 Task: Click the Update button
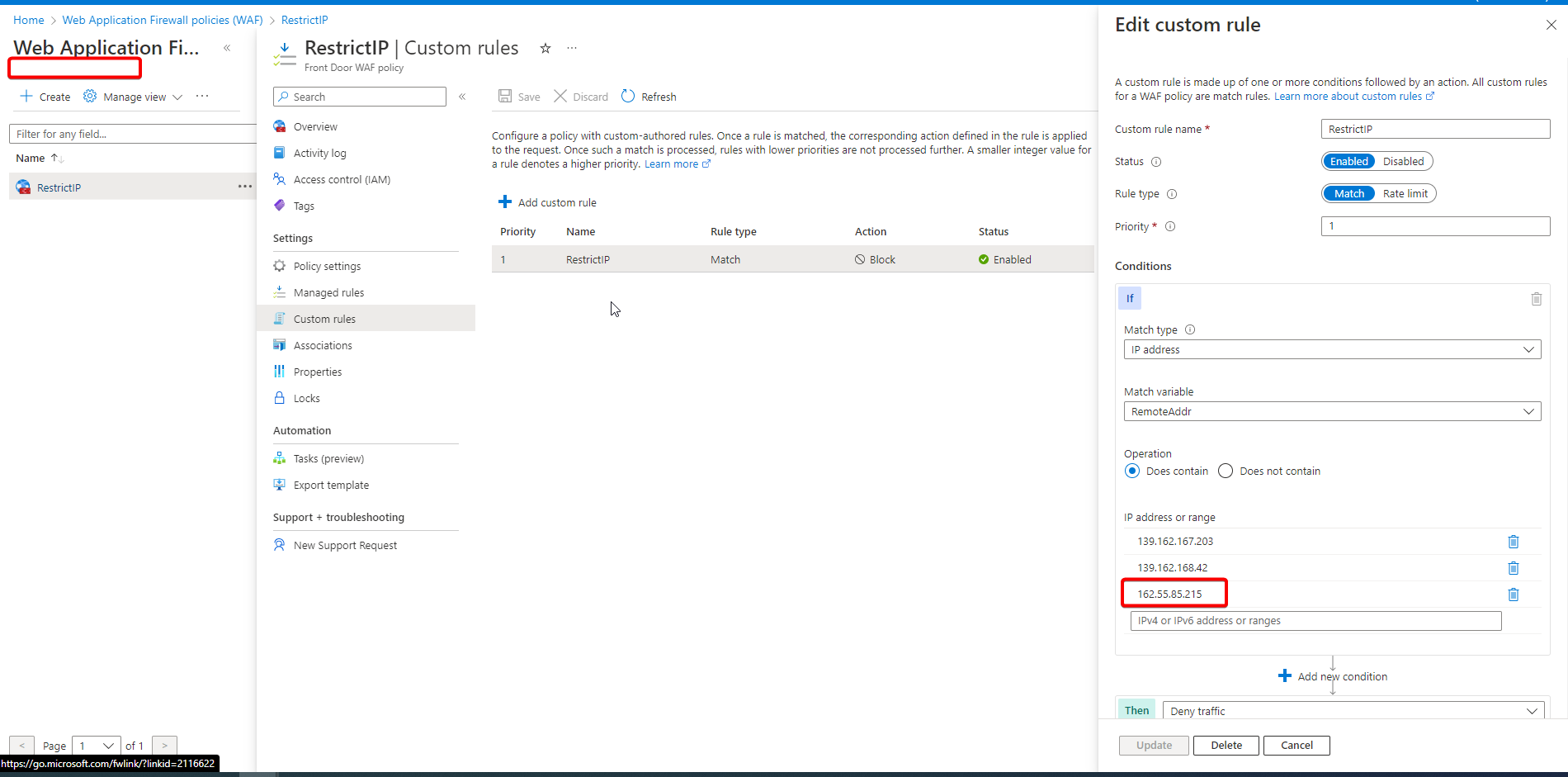point(1154,745)
